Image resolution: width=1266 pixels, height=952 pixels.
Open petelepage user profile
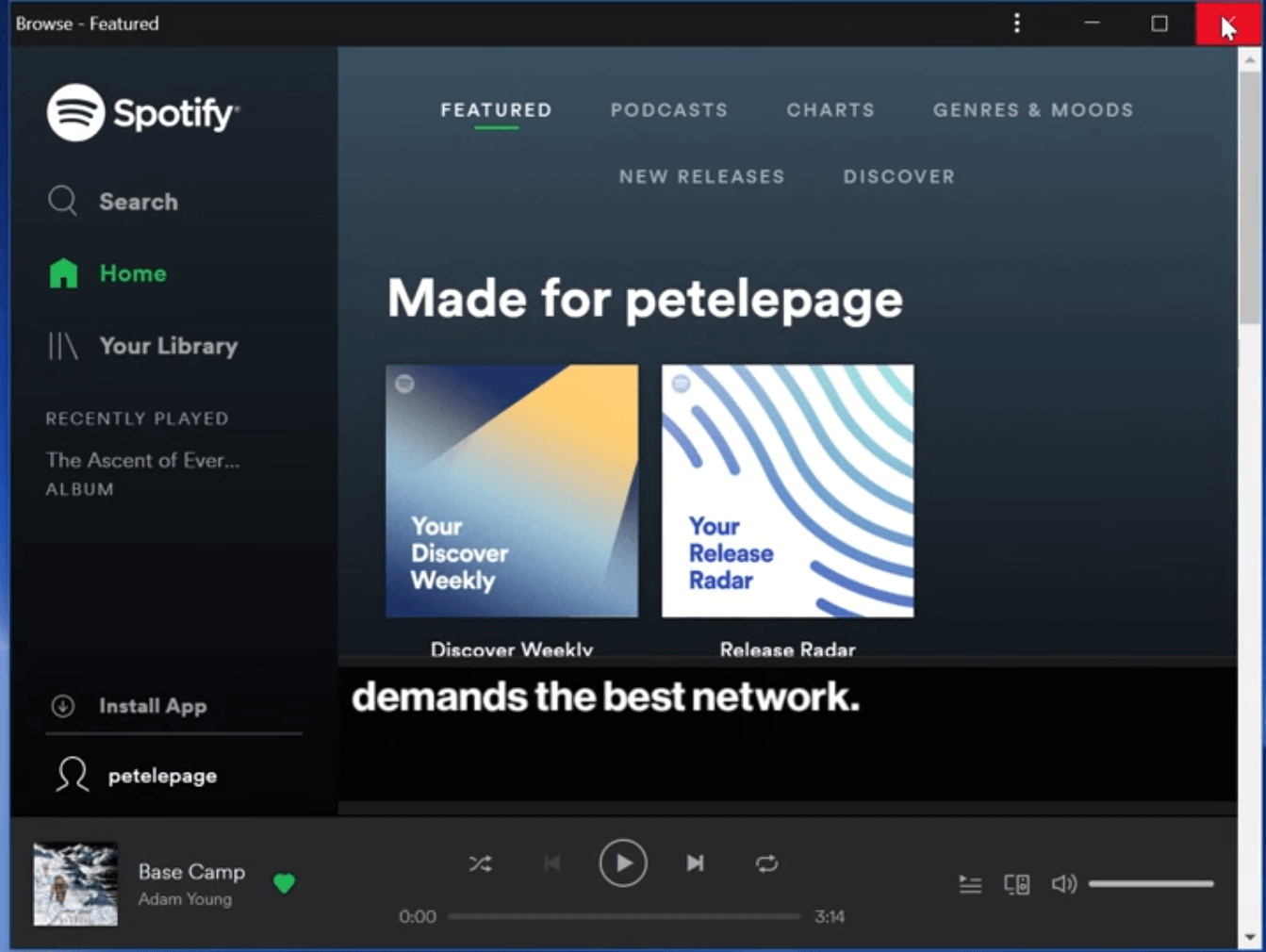(136, 776)
